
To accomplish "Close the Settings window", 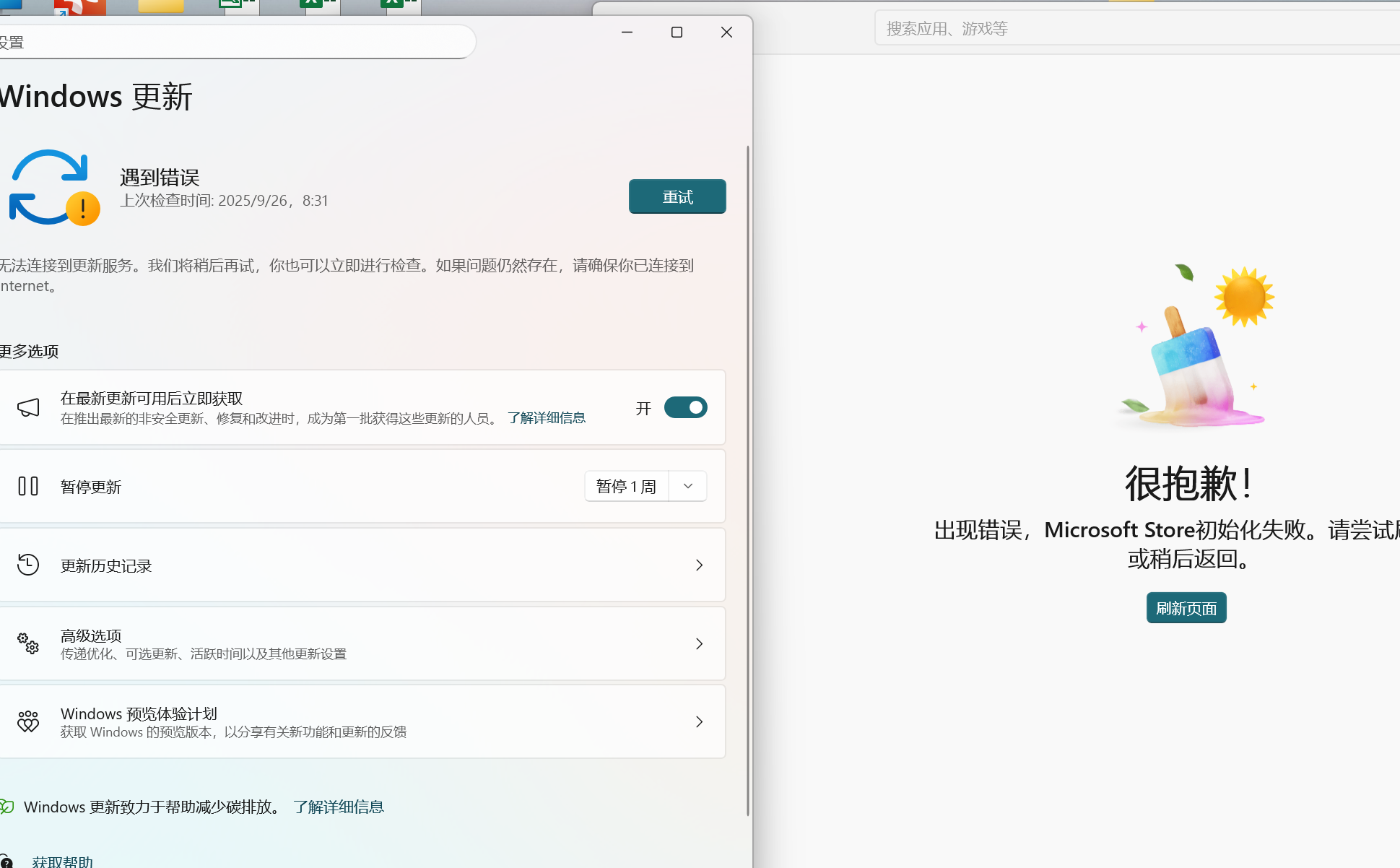I will coord(726,32).
